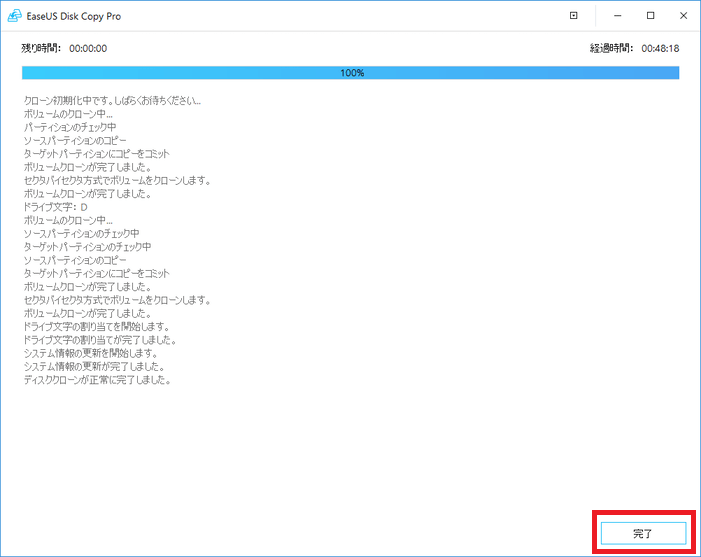
Task: Open the title bar menu icon left of minimize
Action: tap(573, 16)
